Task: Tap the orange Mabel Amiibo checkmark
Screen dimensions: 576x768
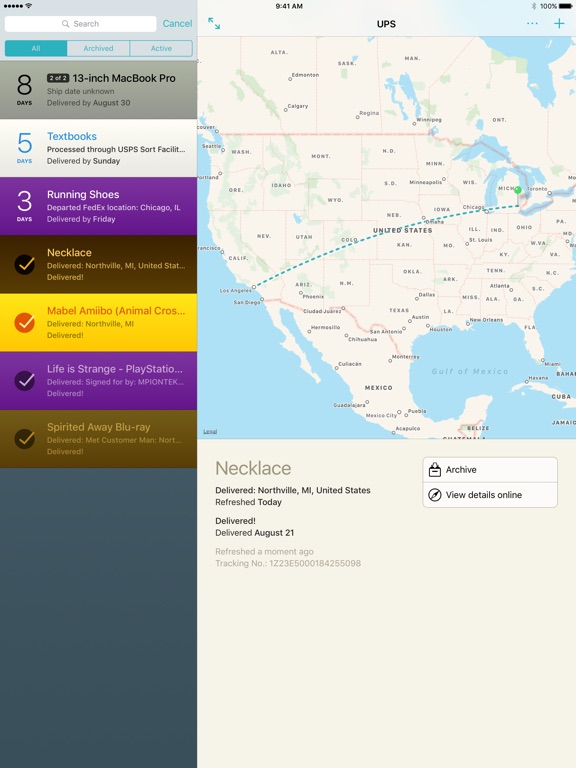Action: click(24, 323)
